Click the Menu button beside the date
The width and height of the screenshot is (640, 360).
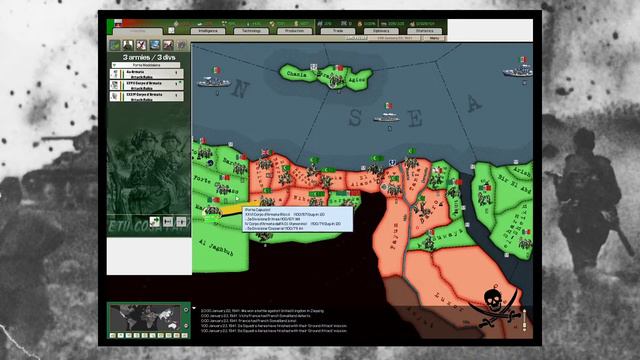point(434,38)
